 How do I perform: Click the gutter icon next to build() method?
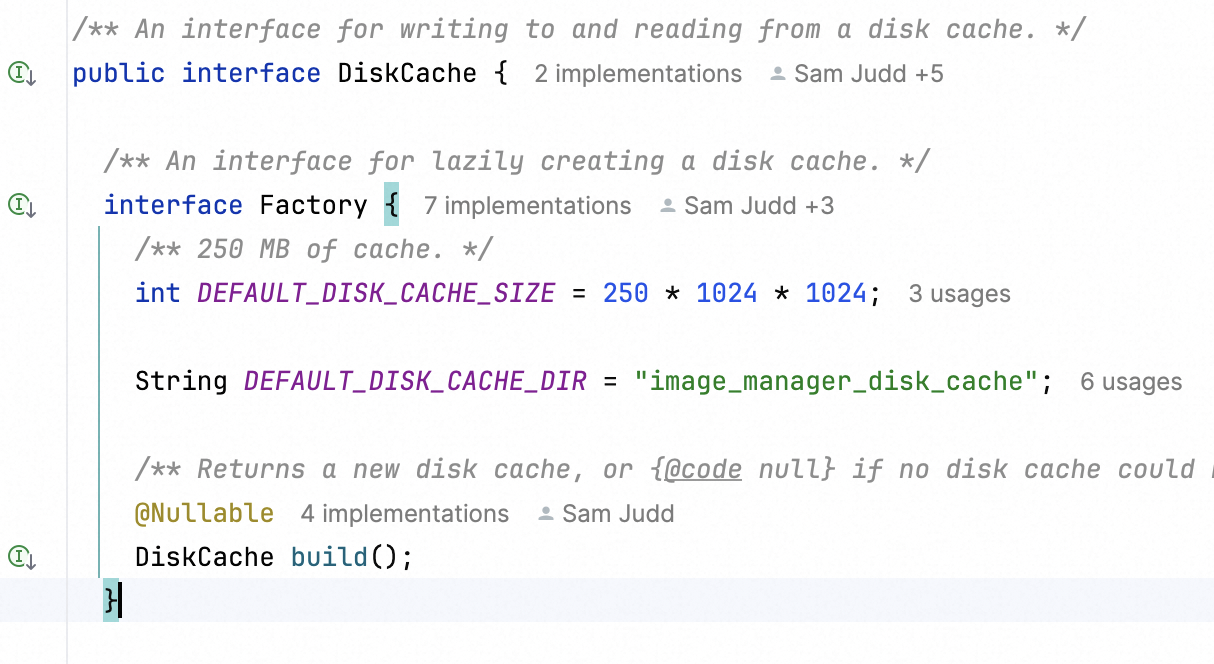pos(21,557)
